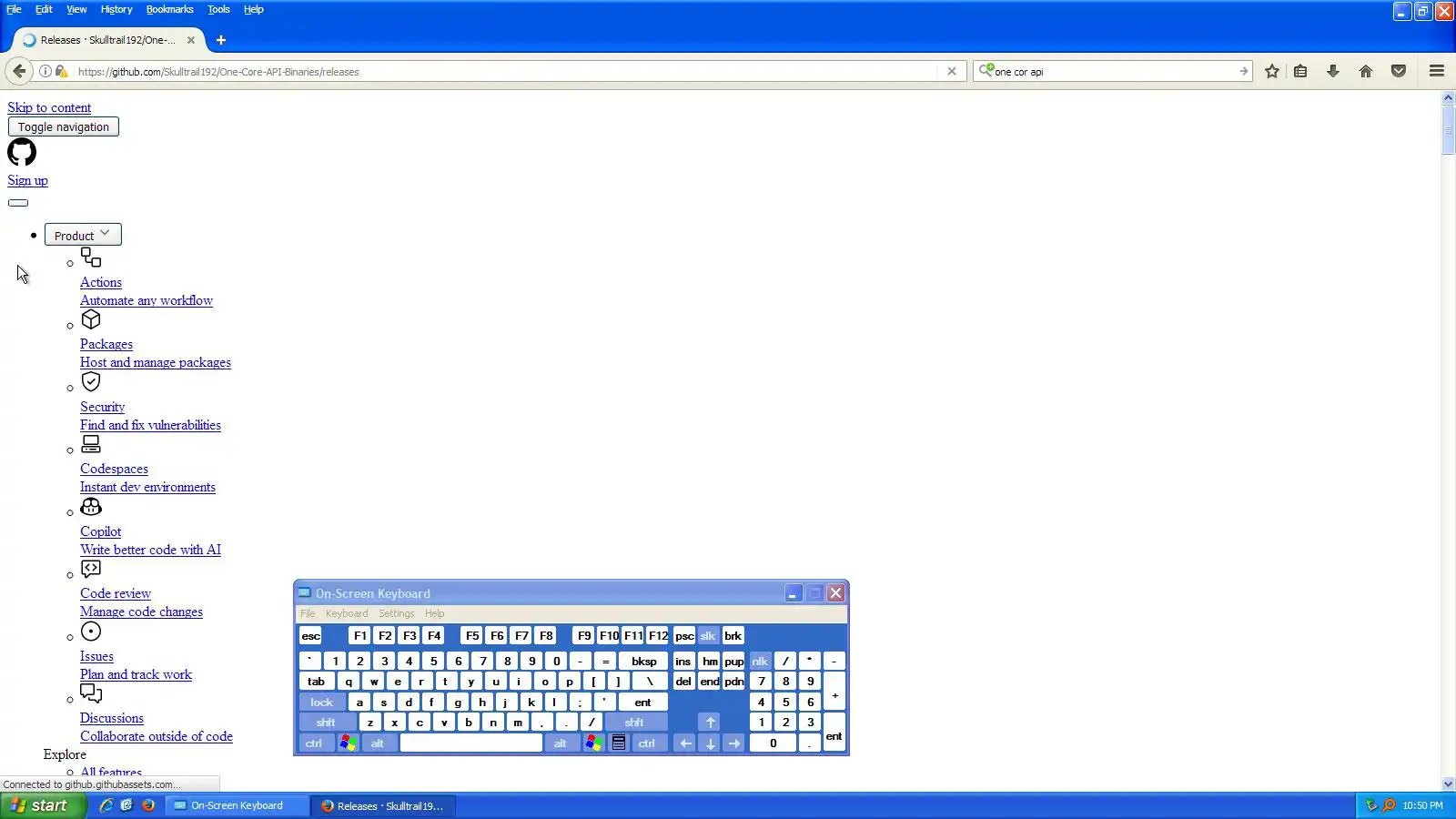
Task: Focus the GitHub URL address field
Action: pos(505,71)
